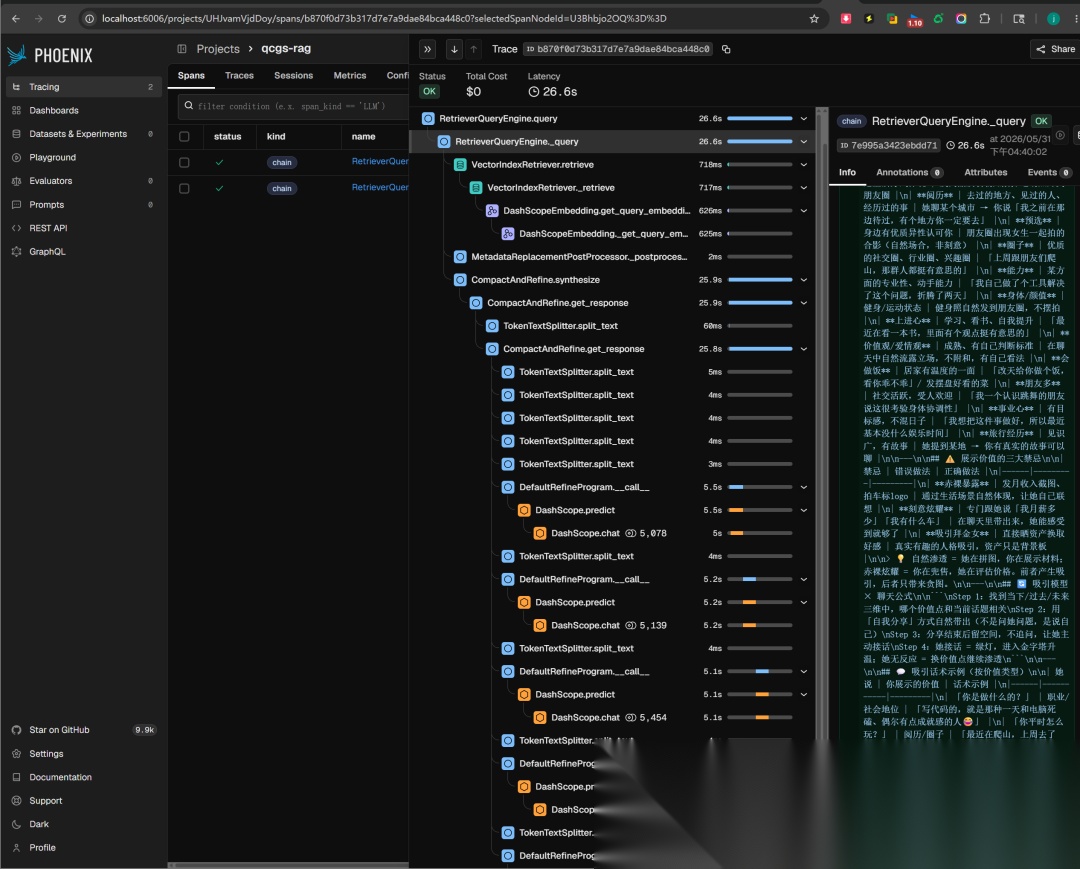1080x869 pixels.
Task: Click retriever icon of VectorIndexRetriever.retrieve
Action: point(460,165)
